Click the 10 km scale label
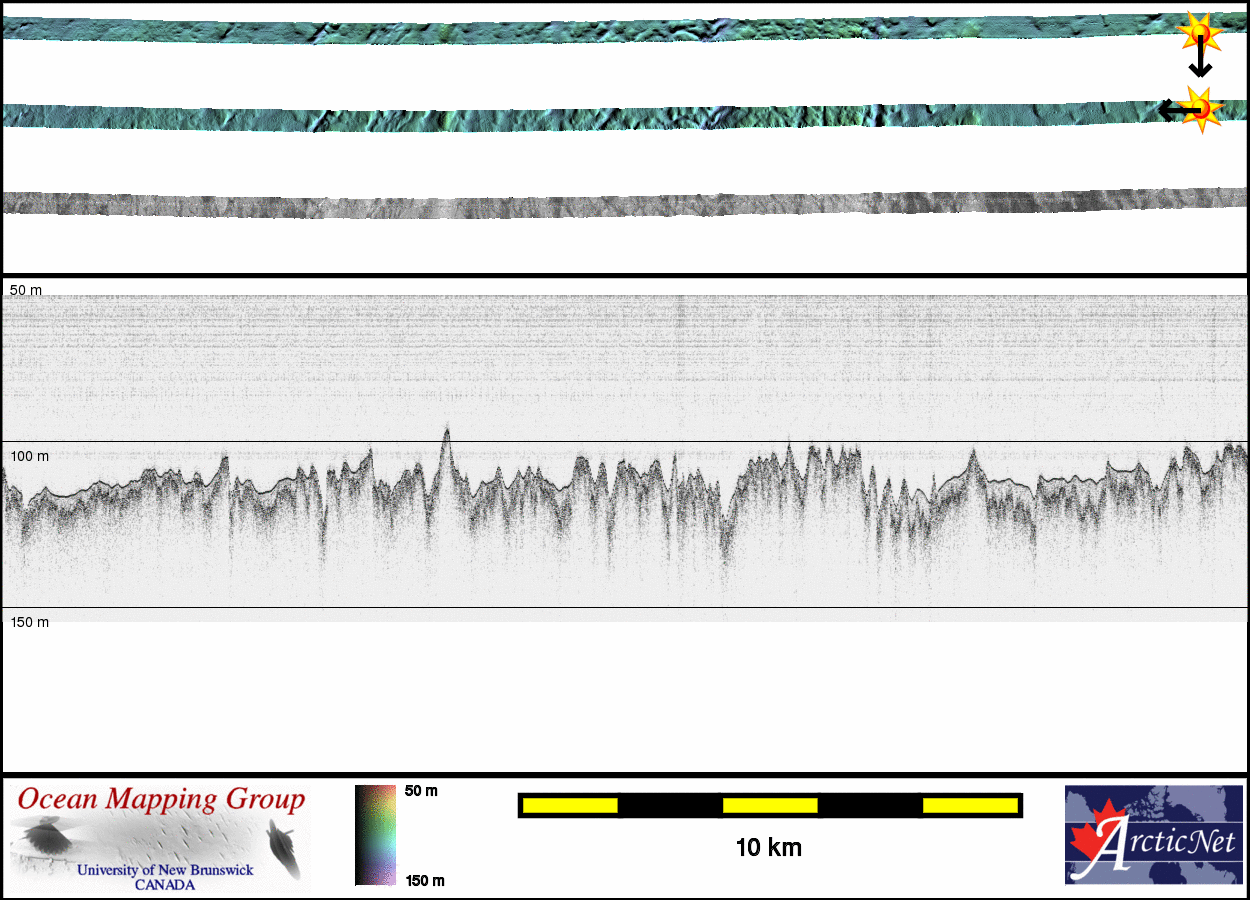 (x=768, y=848)
